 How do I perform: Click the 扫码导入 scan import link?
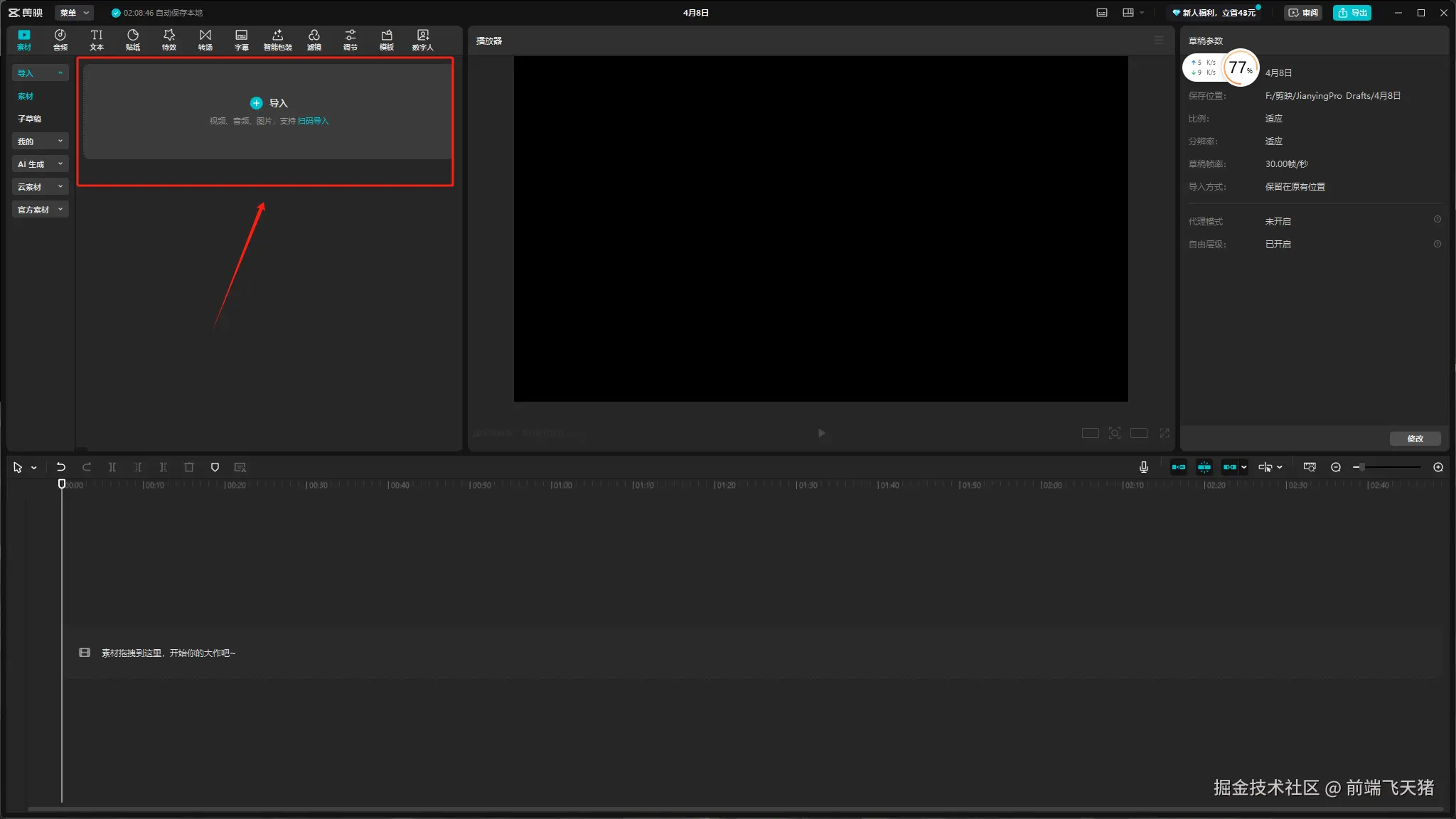313,121
